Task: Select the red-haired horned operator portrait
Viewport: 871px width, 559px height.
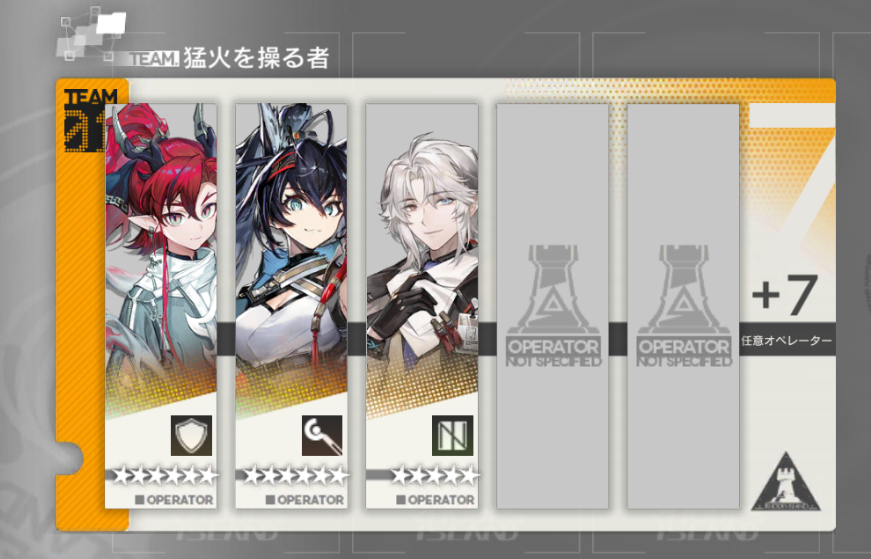Action: tap(161, 261)
